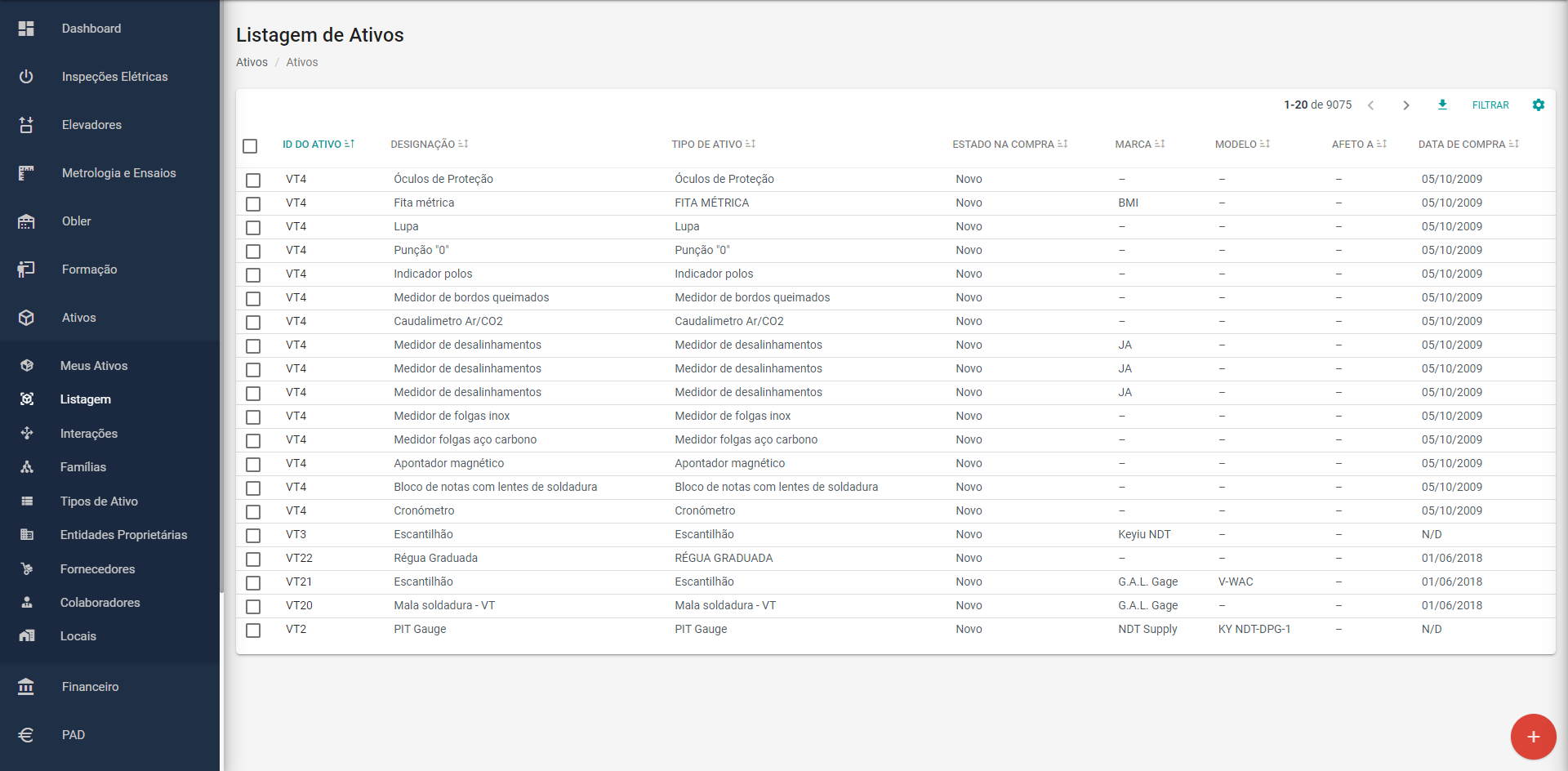The height and width of the screenshot is (771, 1568).
Task: Click the second Ativos breadcrumb item
Action: [302, 62]
